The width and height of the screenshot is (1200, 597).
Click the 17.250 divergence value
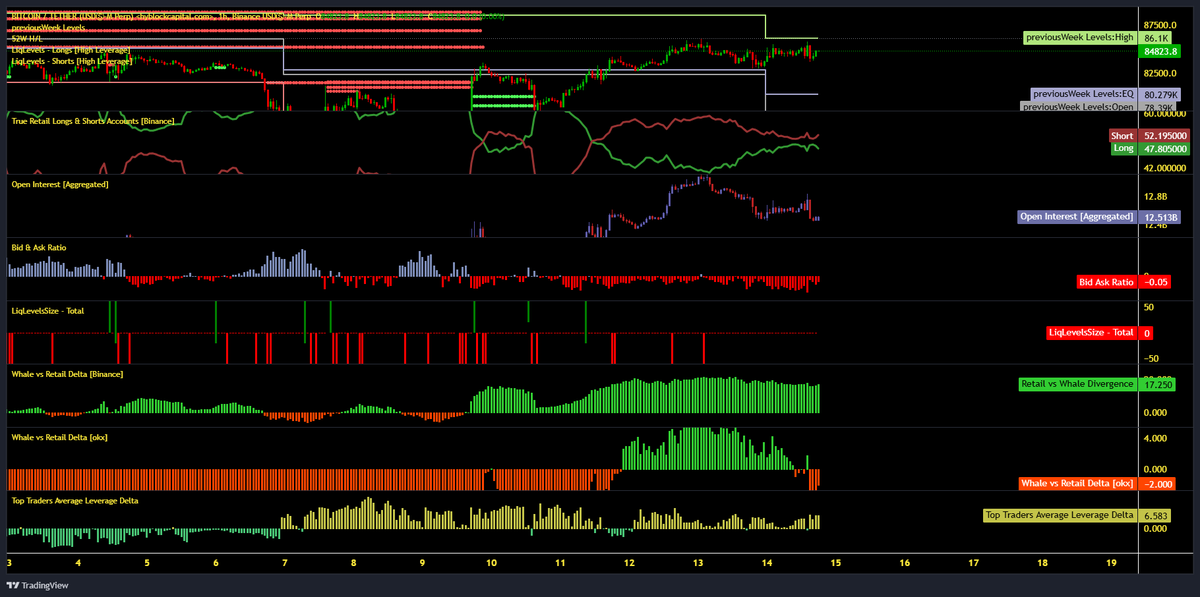1158,384
